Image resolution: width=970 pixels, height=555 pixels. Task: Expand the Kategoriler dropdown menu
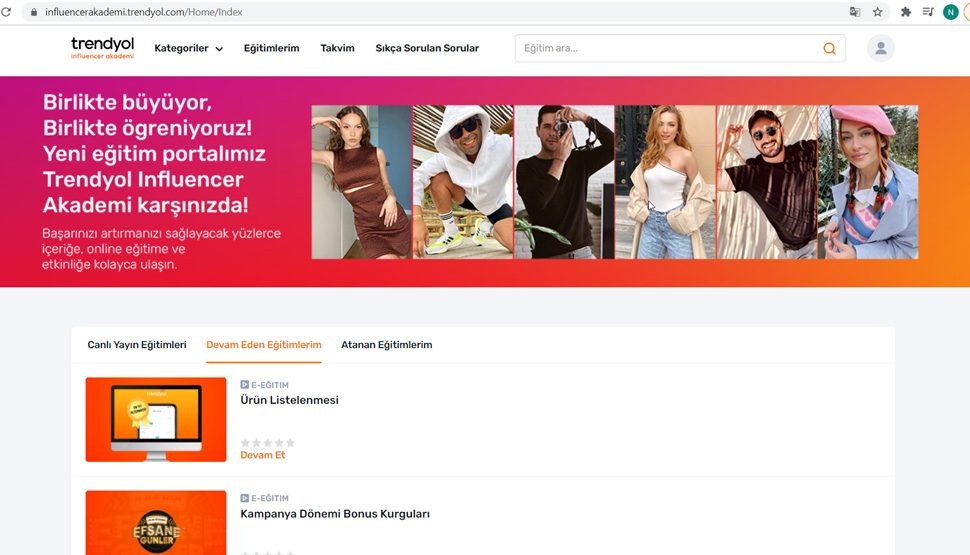(x=188, y=48)
